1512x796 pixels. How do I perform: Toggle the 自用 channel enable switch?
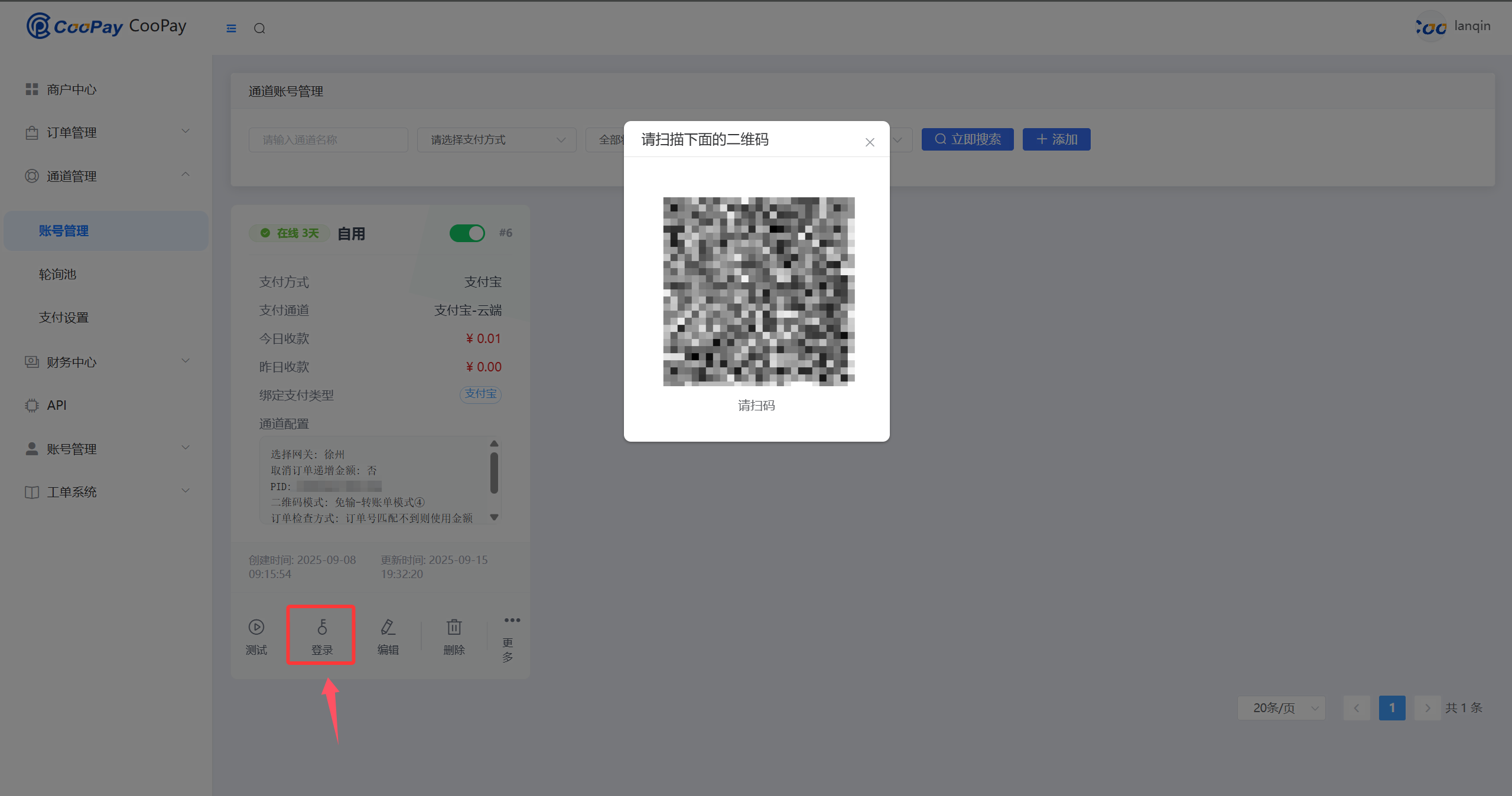pos(467,233)
